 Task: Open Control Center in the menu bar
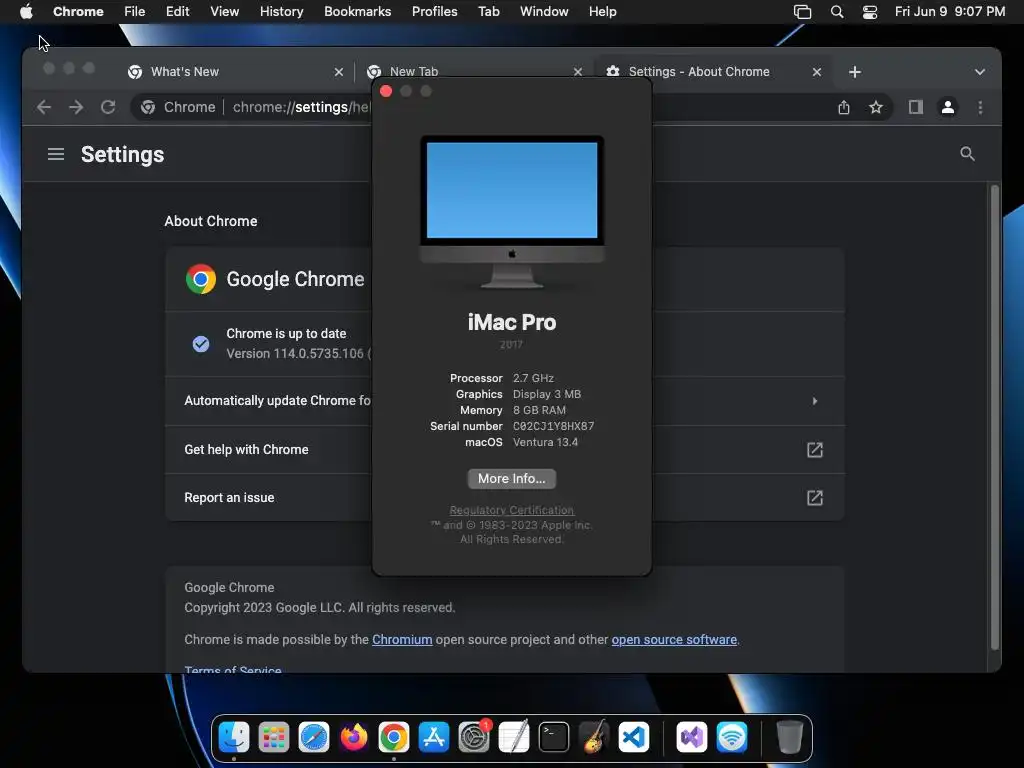(x=870, y=12)
